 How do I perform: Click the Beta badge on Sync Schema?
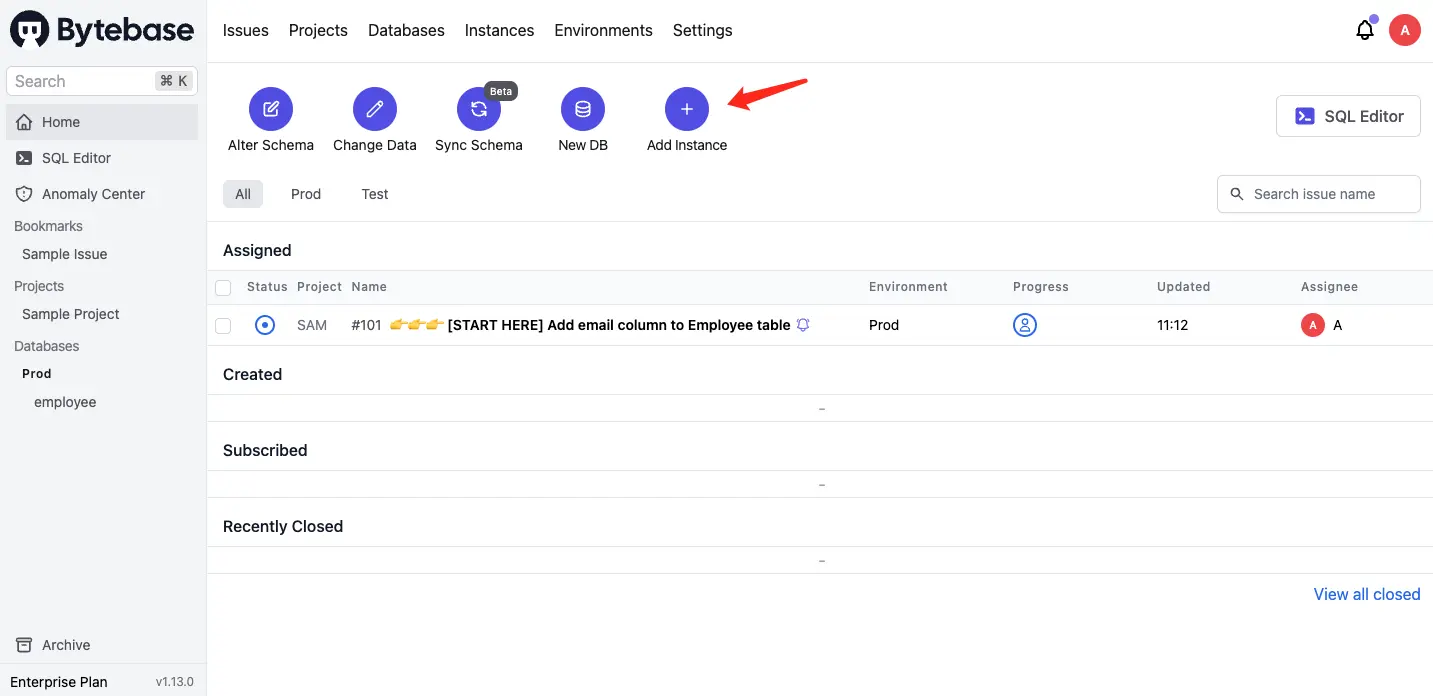[x=501, y=91]
